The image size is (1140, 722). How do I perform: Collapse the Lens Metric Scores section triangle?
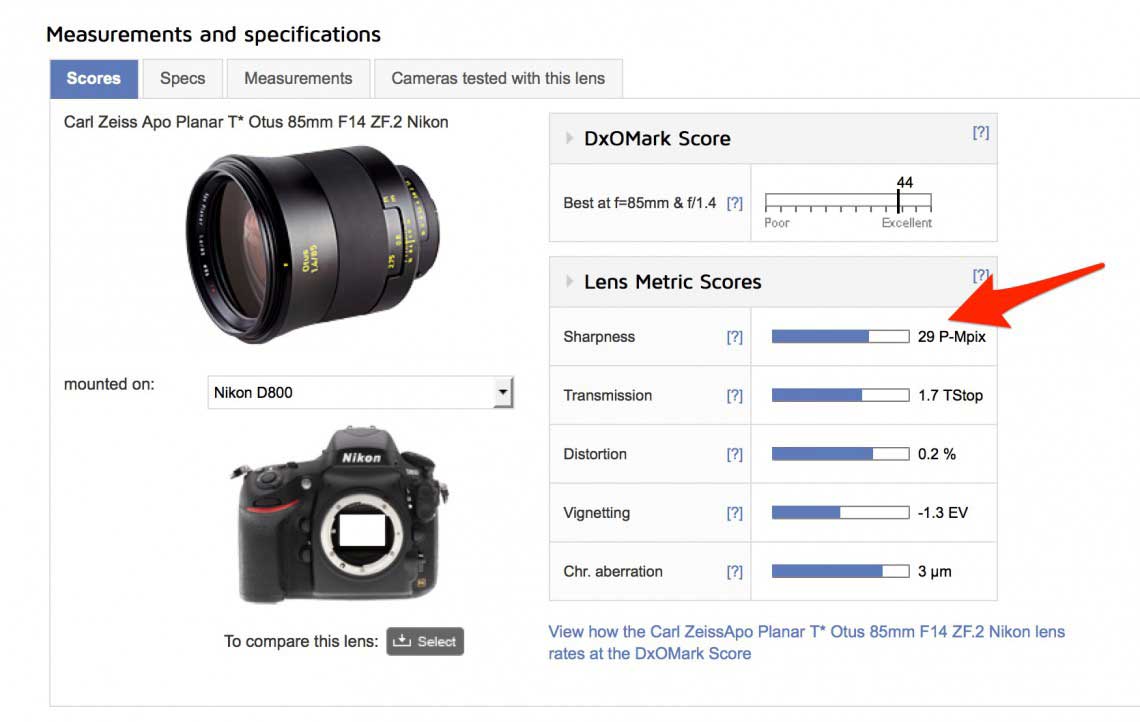[570, 282]
